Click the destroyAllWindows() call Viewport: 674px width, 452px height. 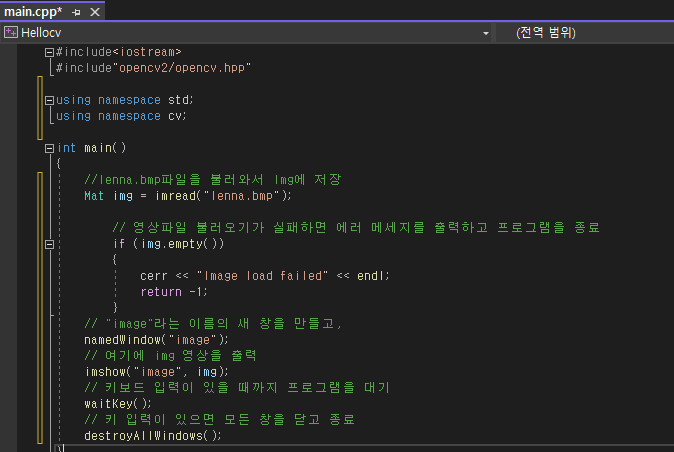tap(153, 436)
